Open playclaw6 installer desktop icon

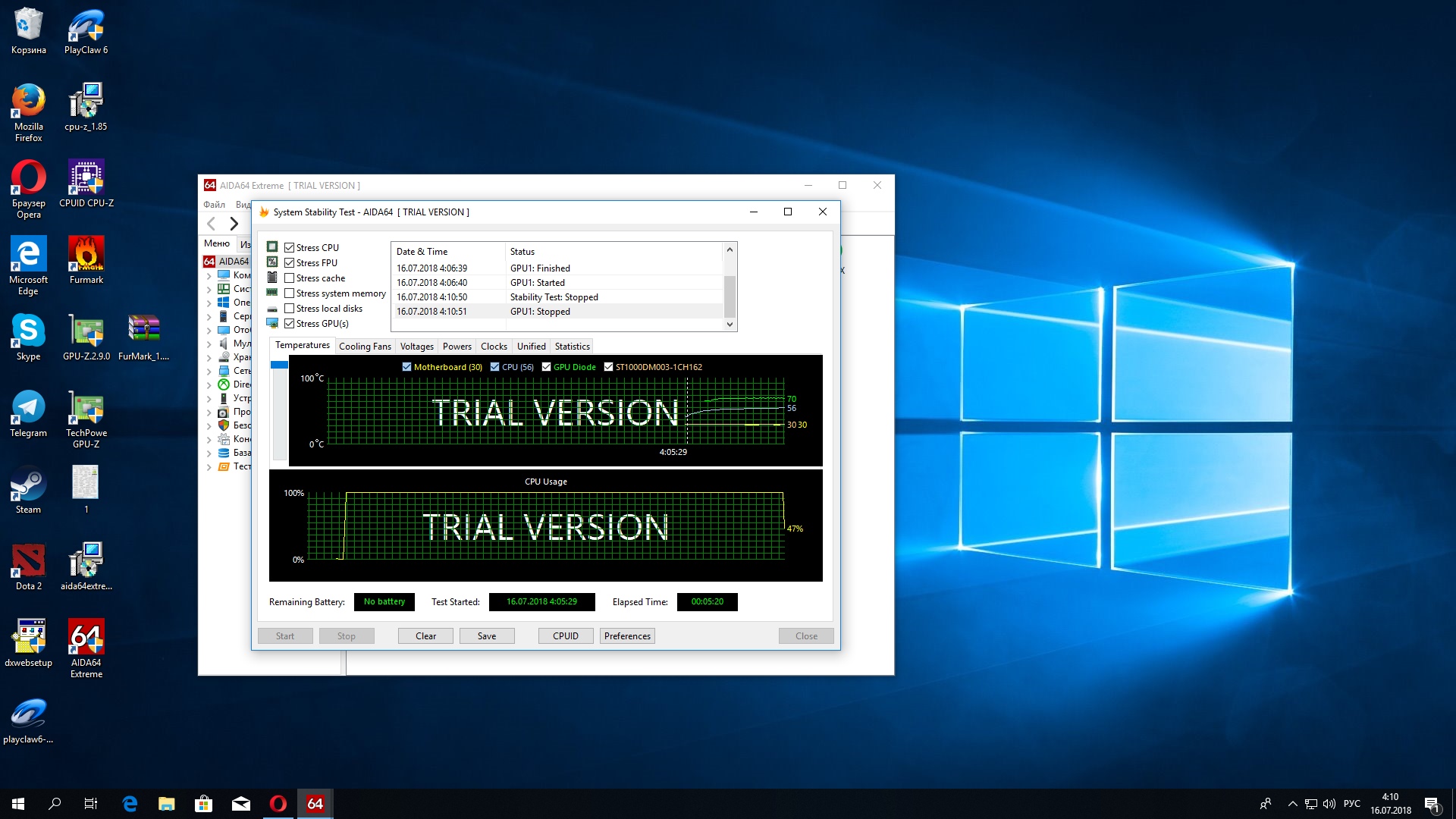pos(28,720)
